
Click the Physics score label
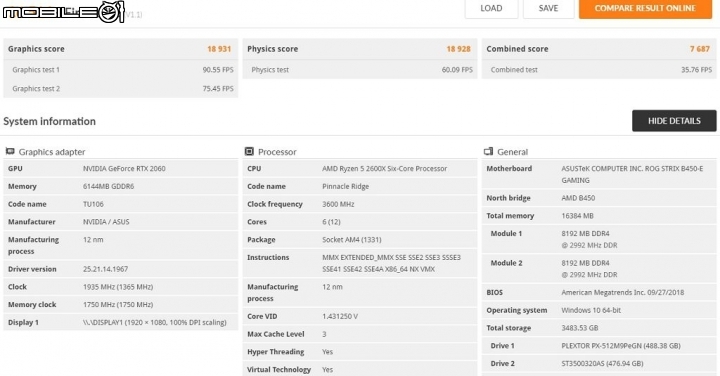pyautogui.click(x=273, y=49)
